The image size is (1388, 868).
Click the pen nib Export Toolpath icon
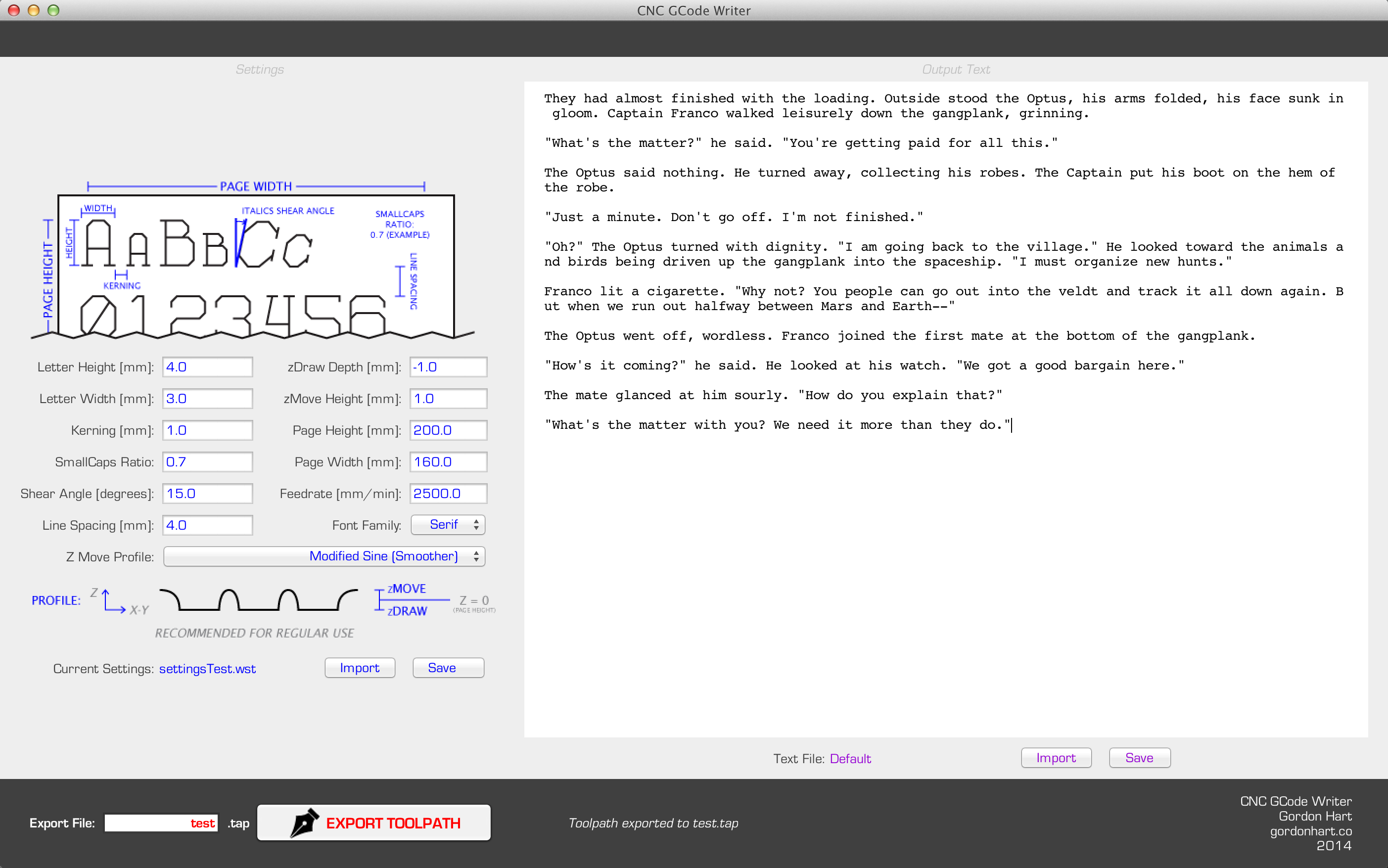click(304, 822)
